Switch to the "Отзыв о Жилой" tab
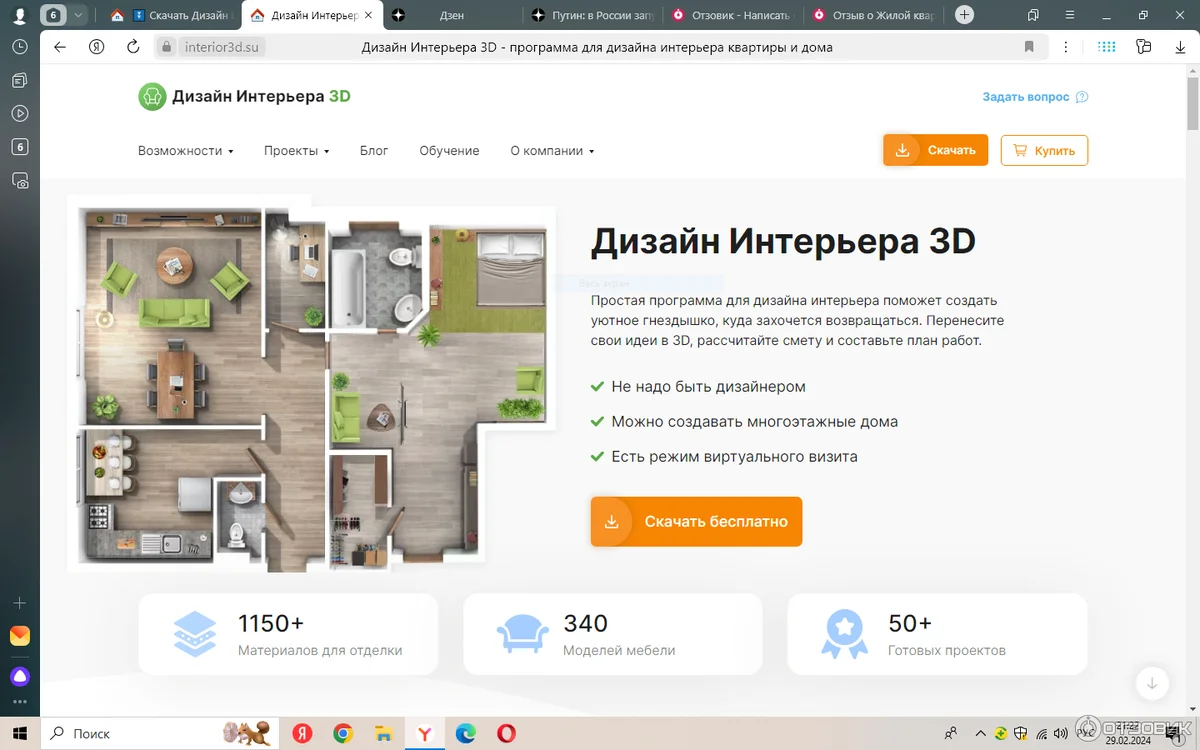The height and width of the screenshot is (750, 1200). (x=871, y=15)
